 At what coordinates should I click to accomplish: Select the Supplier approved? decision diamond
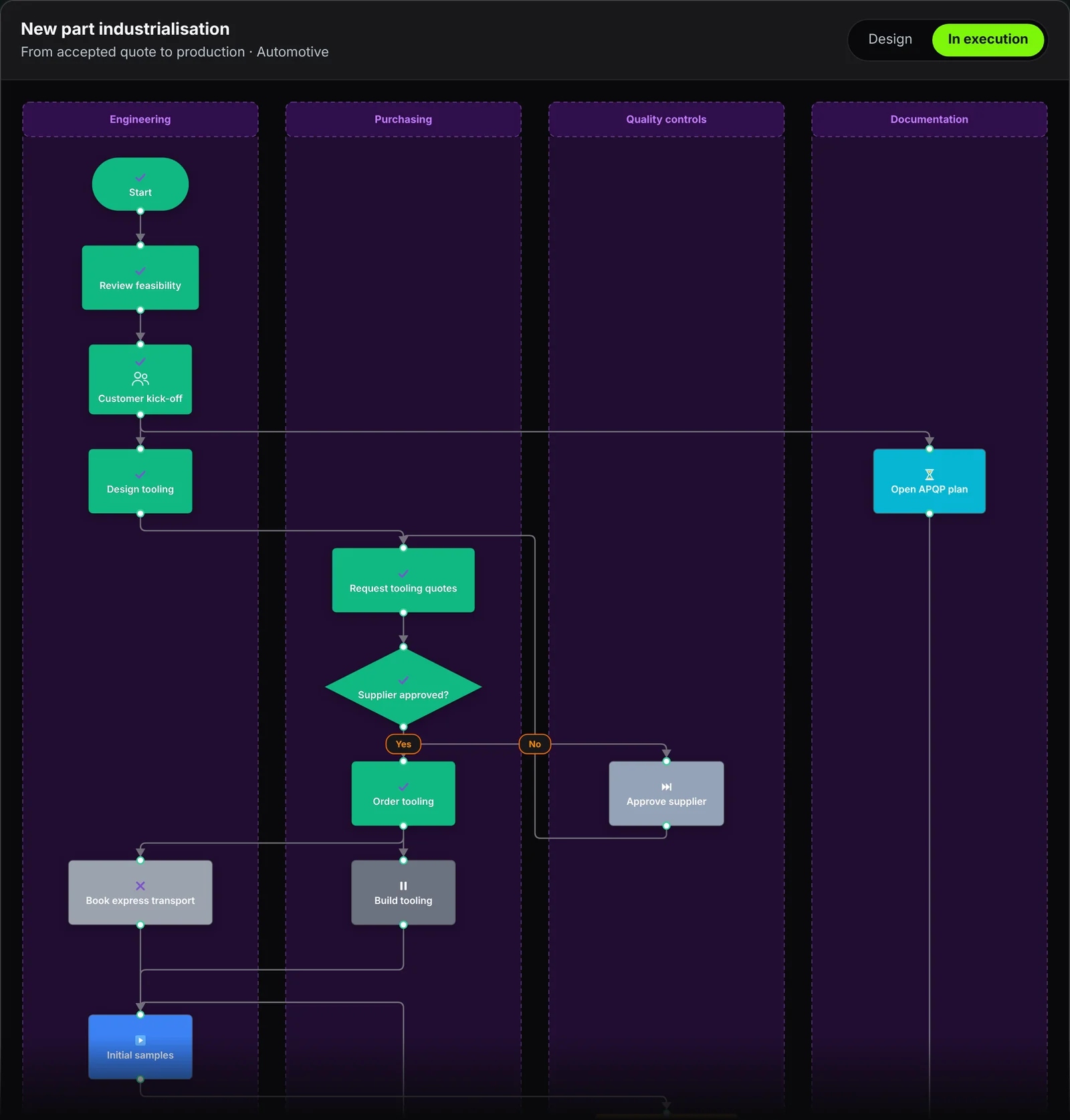pyautogui.click(x=403, y=687)
